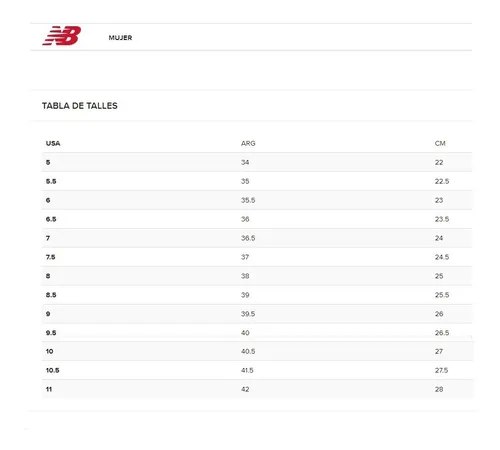
Task: Click the USA column header
Action: point(53,143)
